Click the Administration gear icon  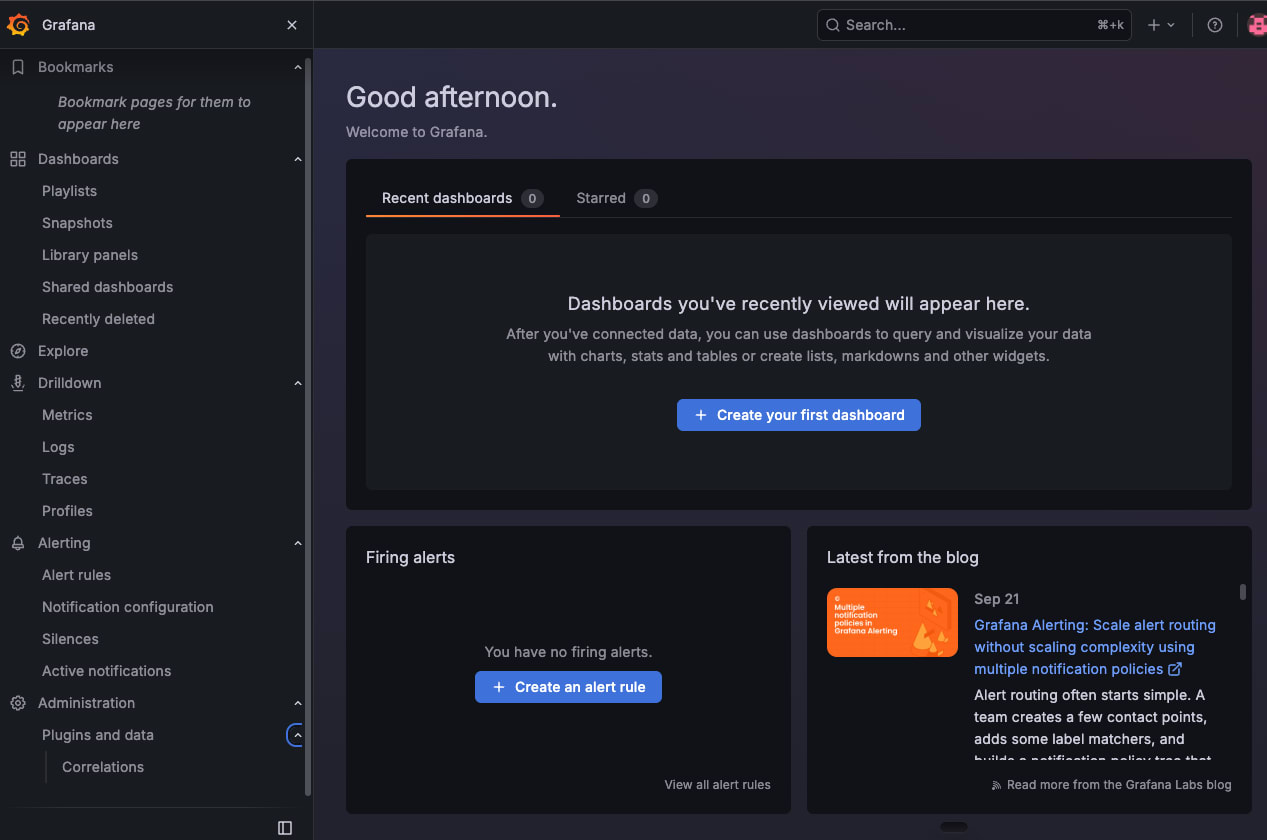click(x=17, y=703)
